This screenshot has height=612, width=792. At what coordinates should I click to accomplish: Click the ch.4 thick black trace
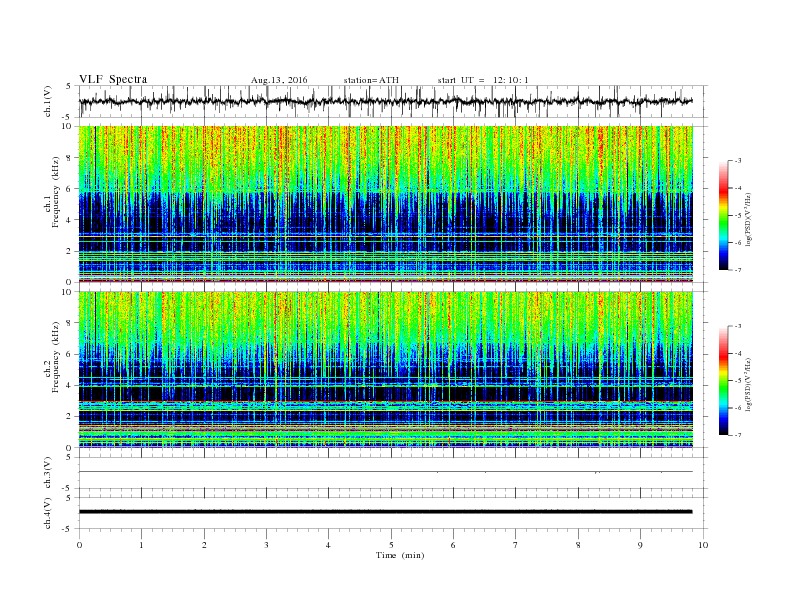point(386,512)
